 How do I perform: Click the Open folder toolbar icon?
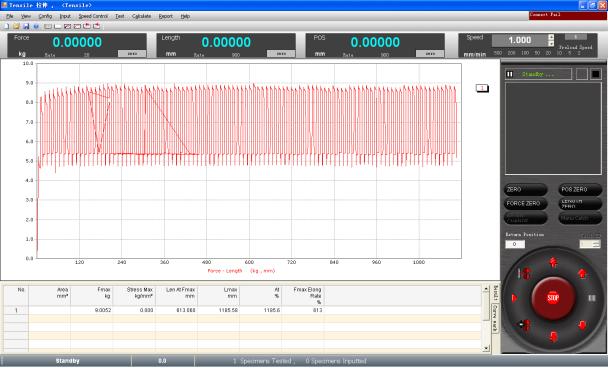16,26
